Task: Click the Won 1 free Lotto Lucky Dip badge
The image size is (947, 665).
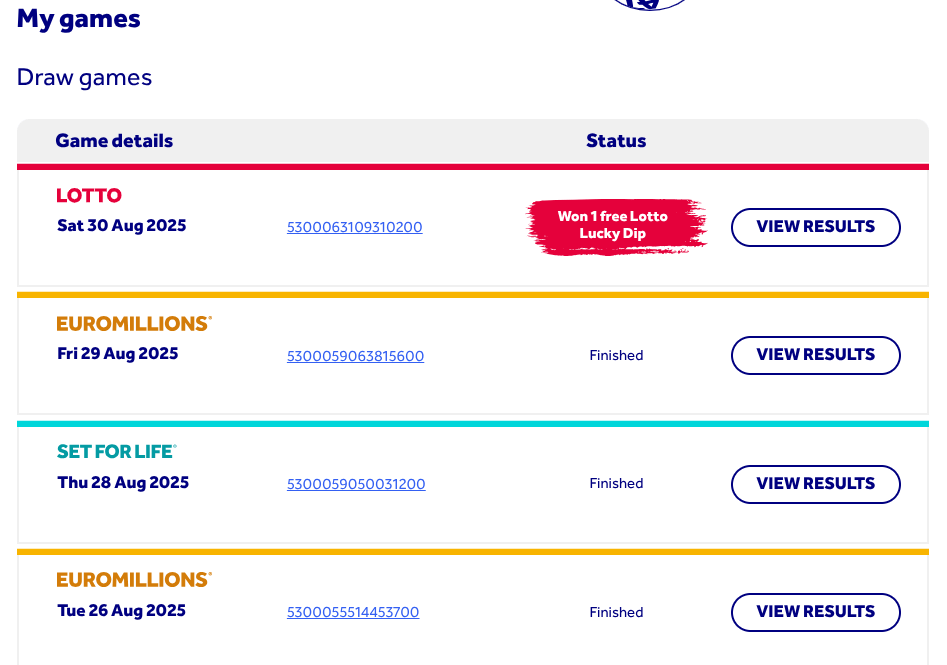Action: click(x=613, y=225)
